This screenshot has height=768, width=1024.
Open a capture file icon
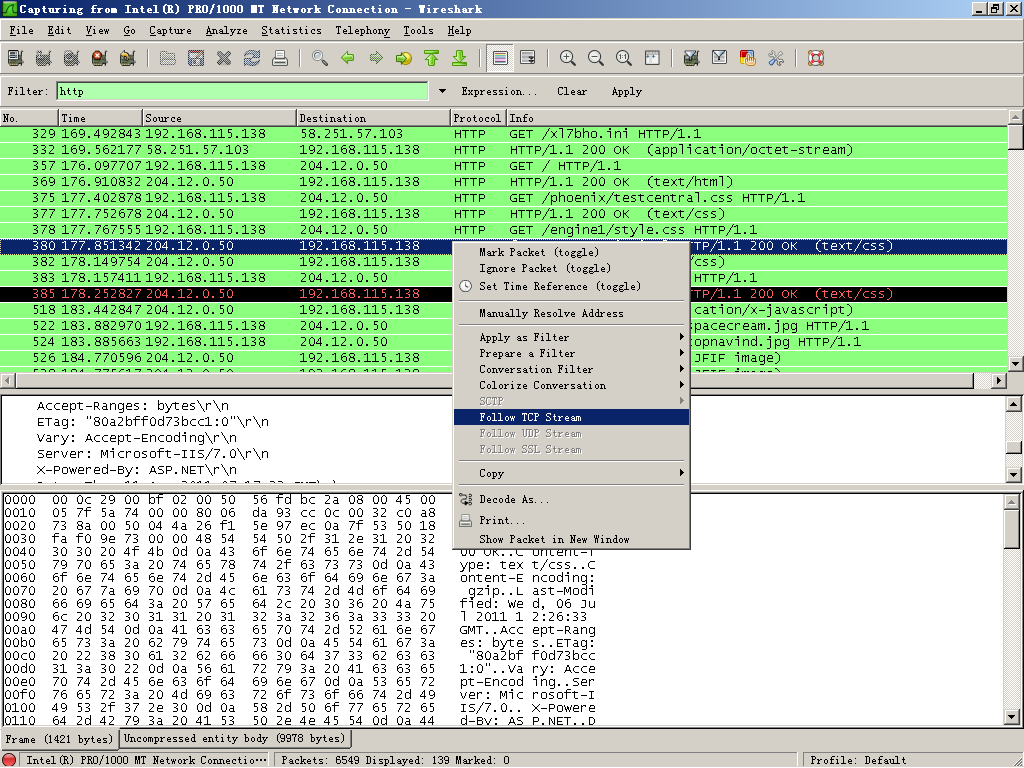tap(167, 58)
